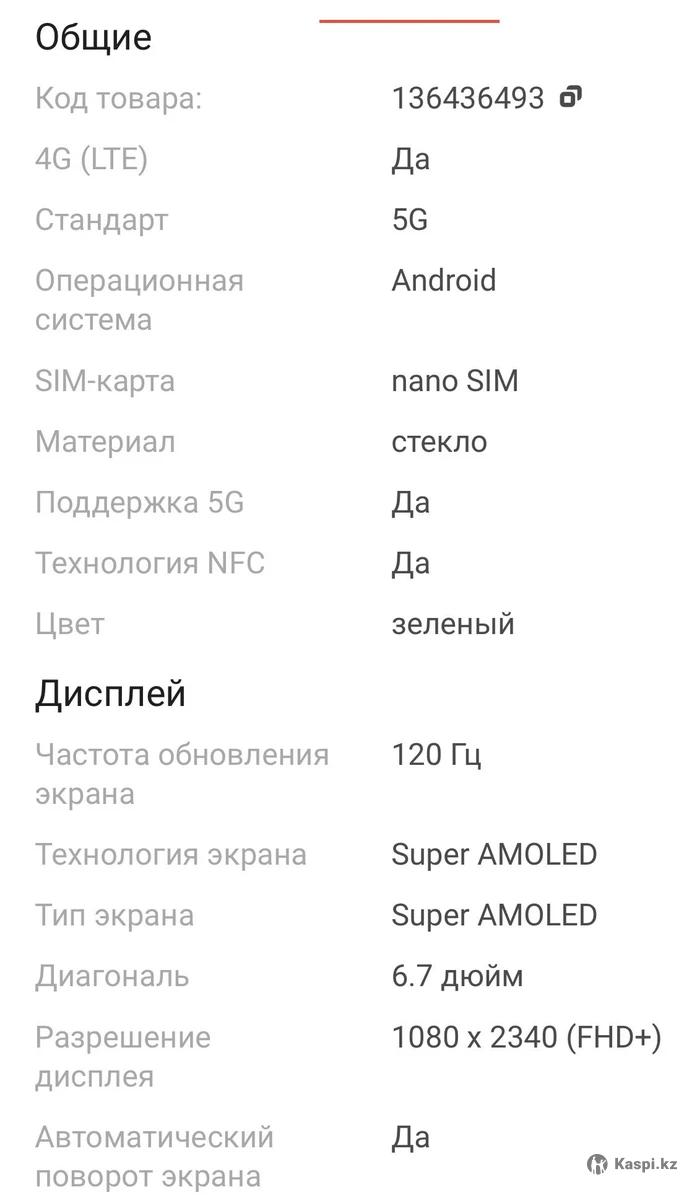The image size is (697, 1200).
Task: Click the 'Тип экрана' label
Action: 114,915
